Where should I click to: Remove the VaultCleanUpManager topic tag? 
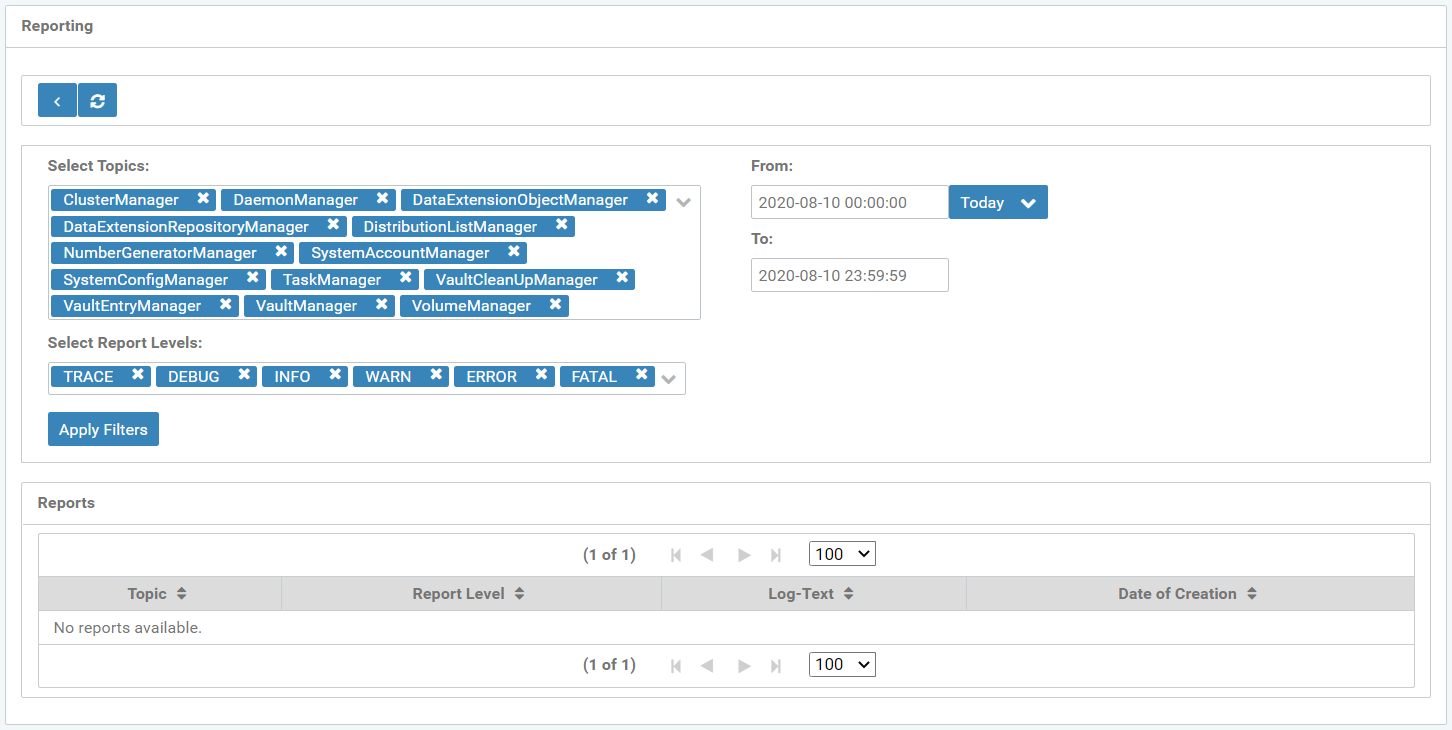click(622, 279)
